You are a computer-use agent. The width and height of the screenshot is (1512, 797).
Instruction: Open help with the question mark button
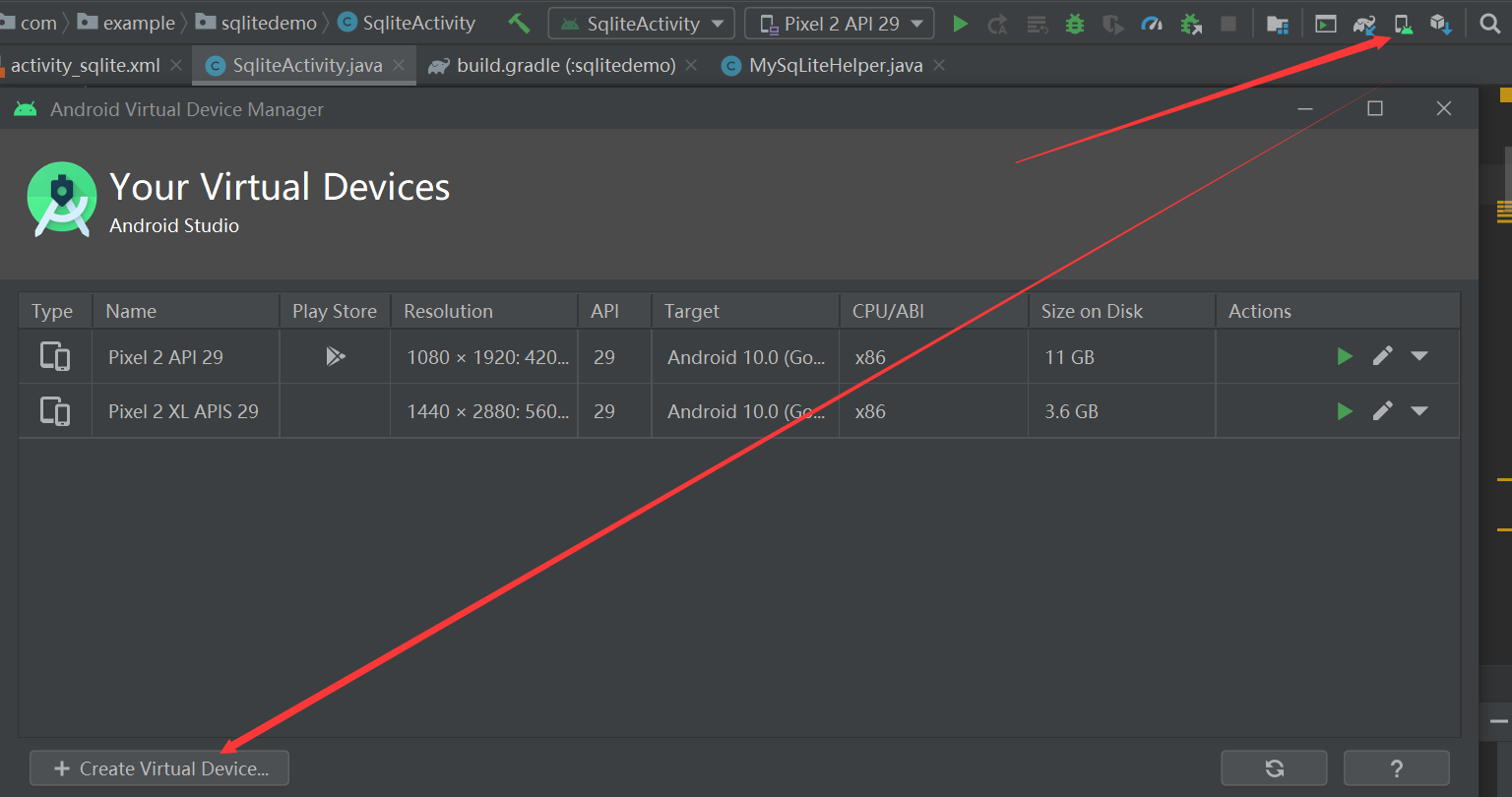(x=1396, y=768)
